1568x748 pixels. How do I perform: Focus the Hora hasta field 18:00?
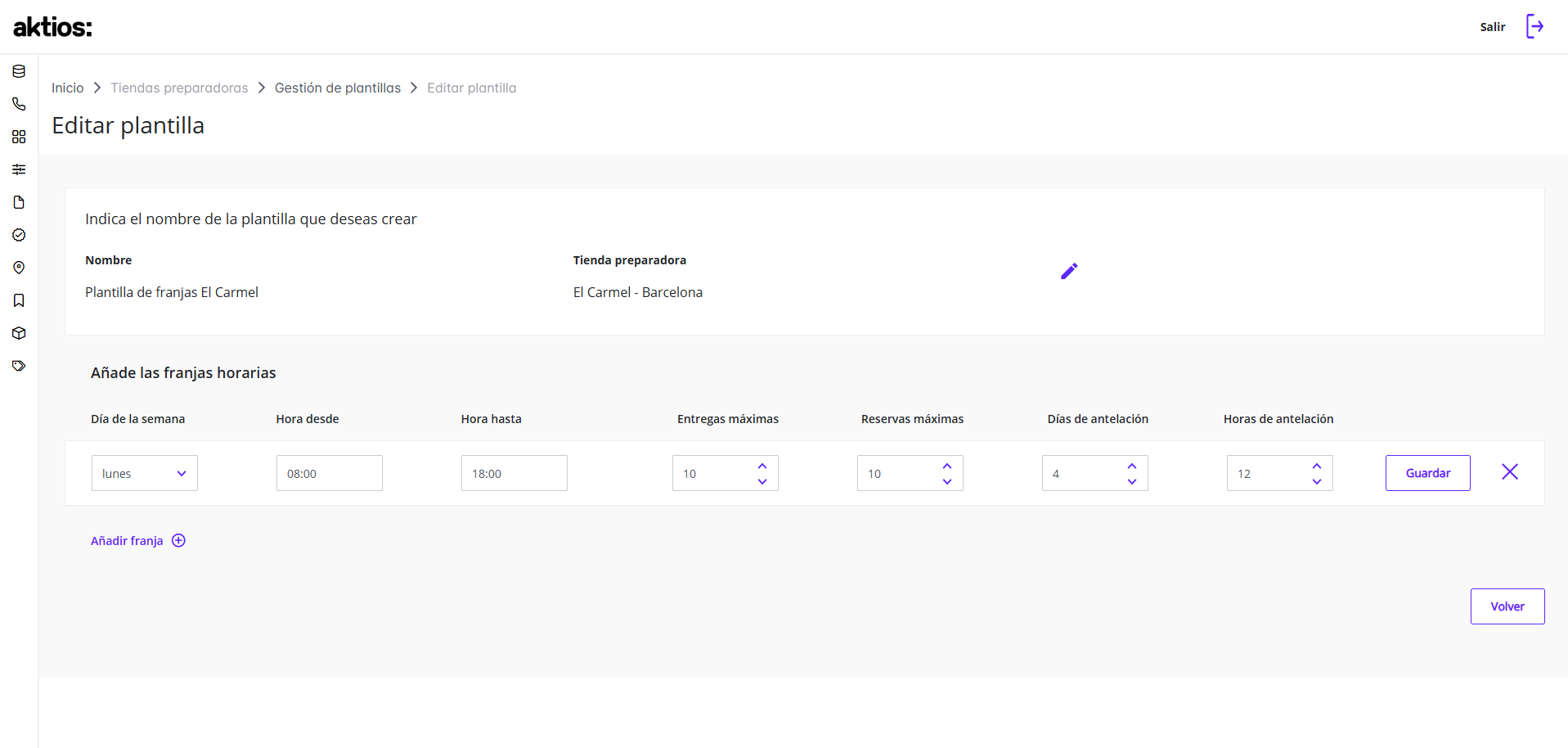[x=514, y=473]
